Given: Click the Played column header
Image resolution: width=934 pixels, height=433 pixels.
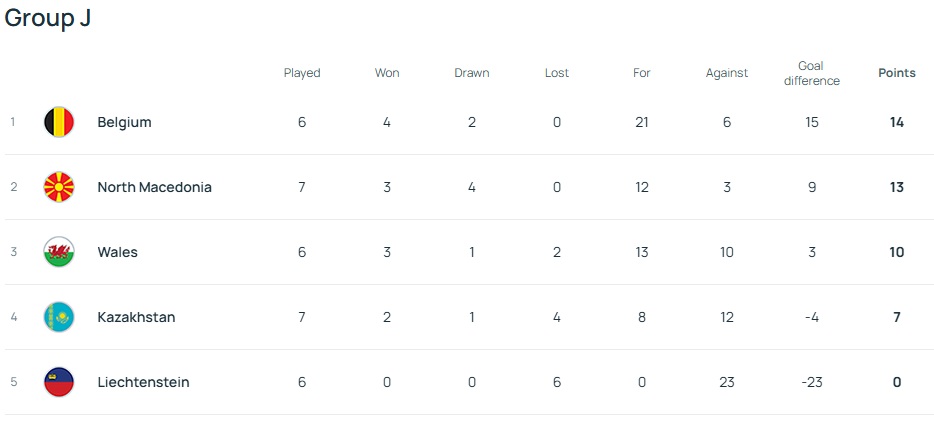Looking at the screenshot, I should pyautogui.click(x=302, y=73).
